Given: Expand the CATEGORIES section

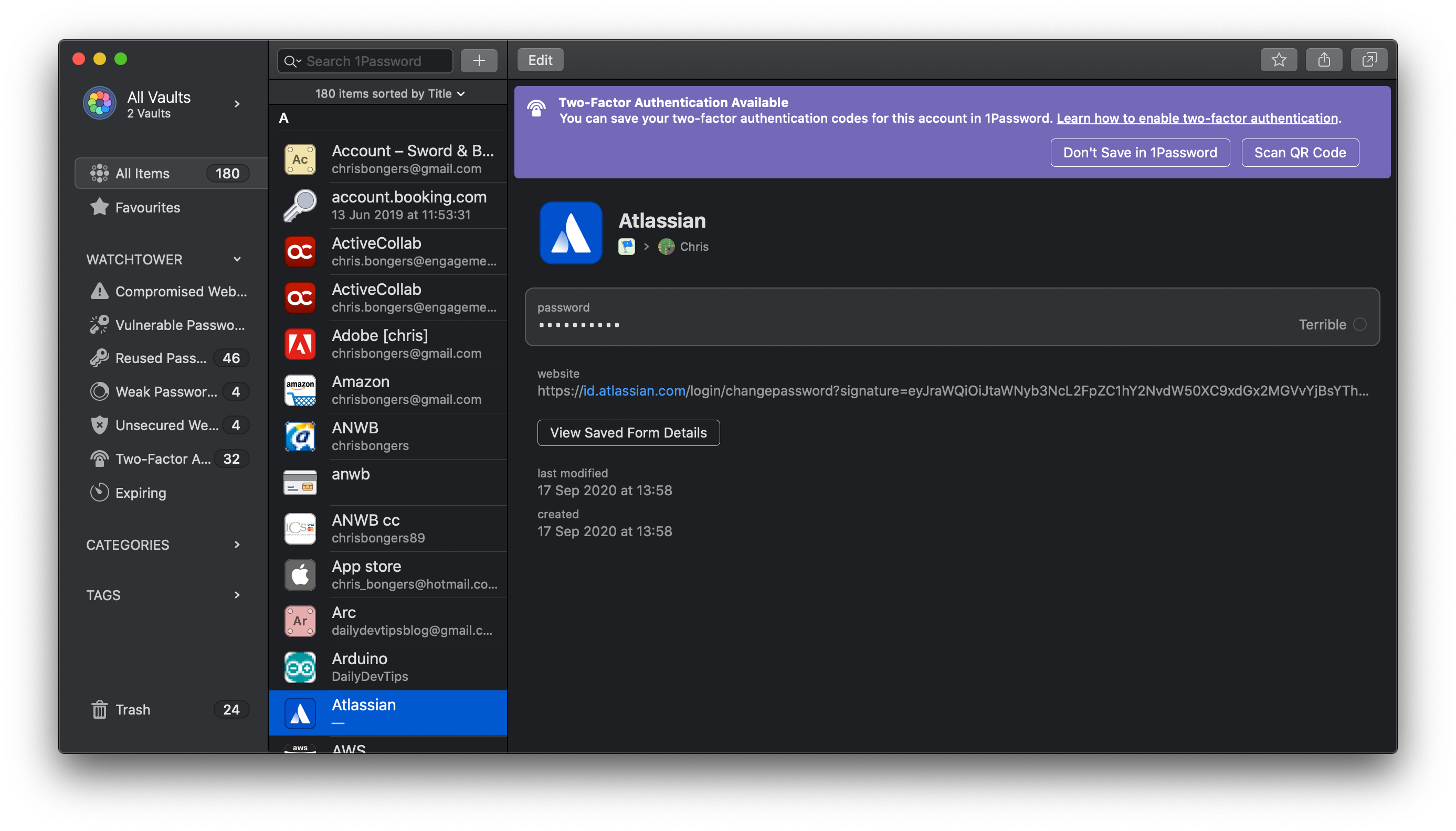Looking at the screenshot, I should 237,545.
